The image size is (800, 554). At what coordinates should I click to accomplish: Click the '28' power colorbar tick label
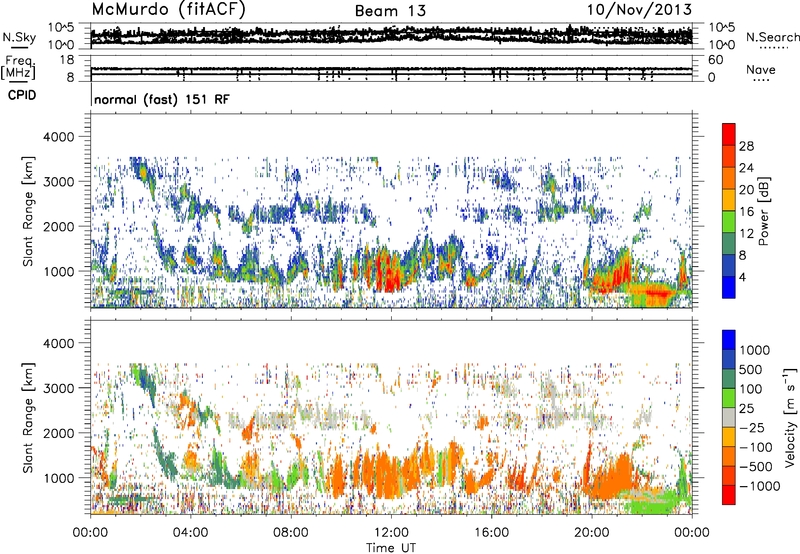pos(746,146)
